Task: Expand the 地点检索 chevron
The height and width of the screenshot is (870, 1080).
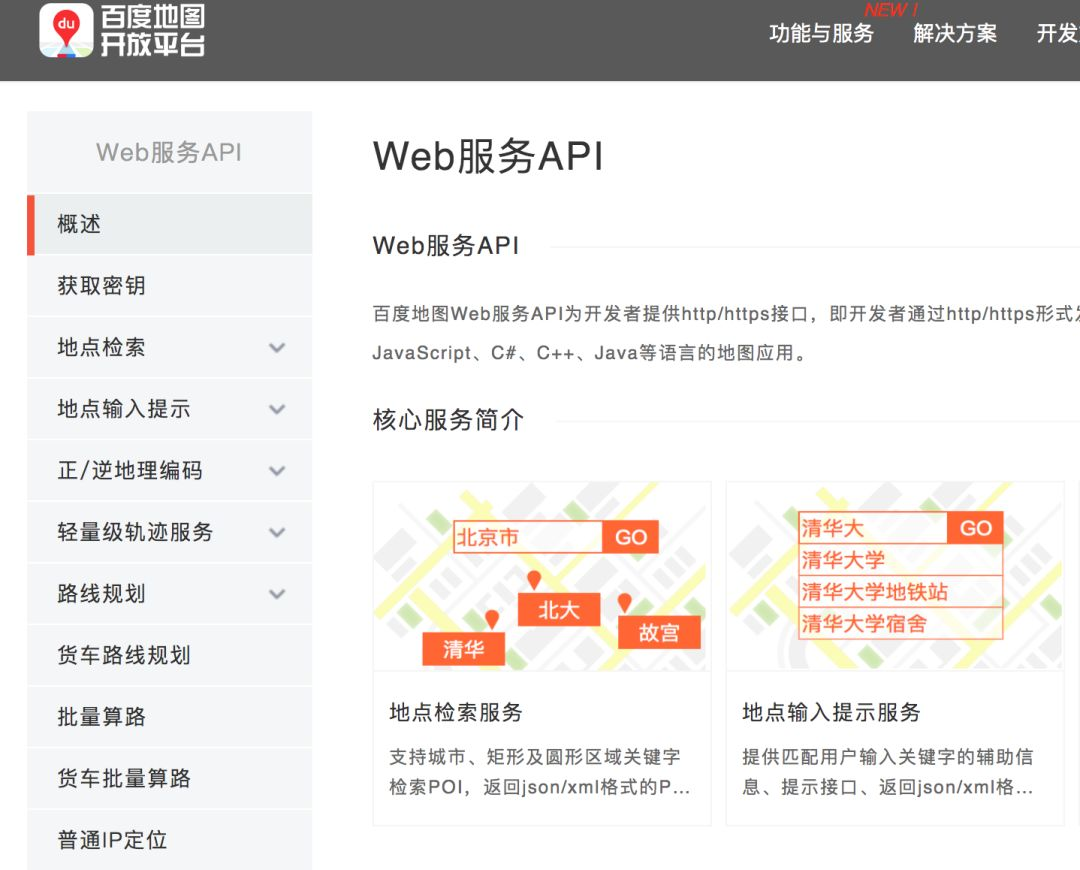Action: [x=277, y=348]
